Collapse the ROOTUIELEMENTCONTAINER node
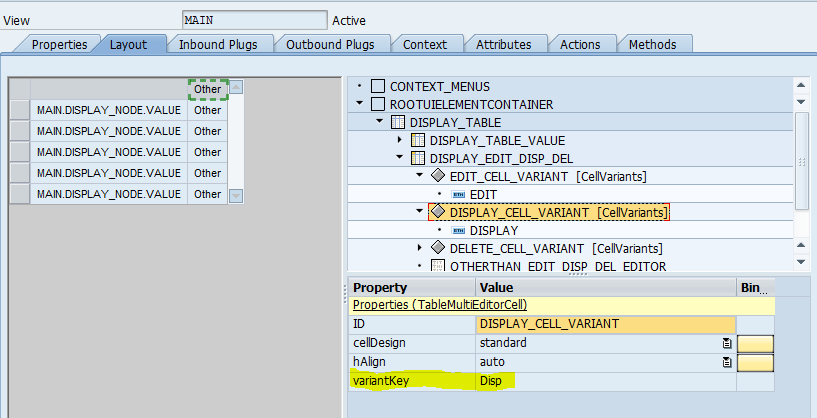817x418 pixels. 360,104
